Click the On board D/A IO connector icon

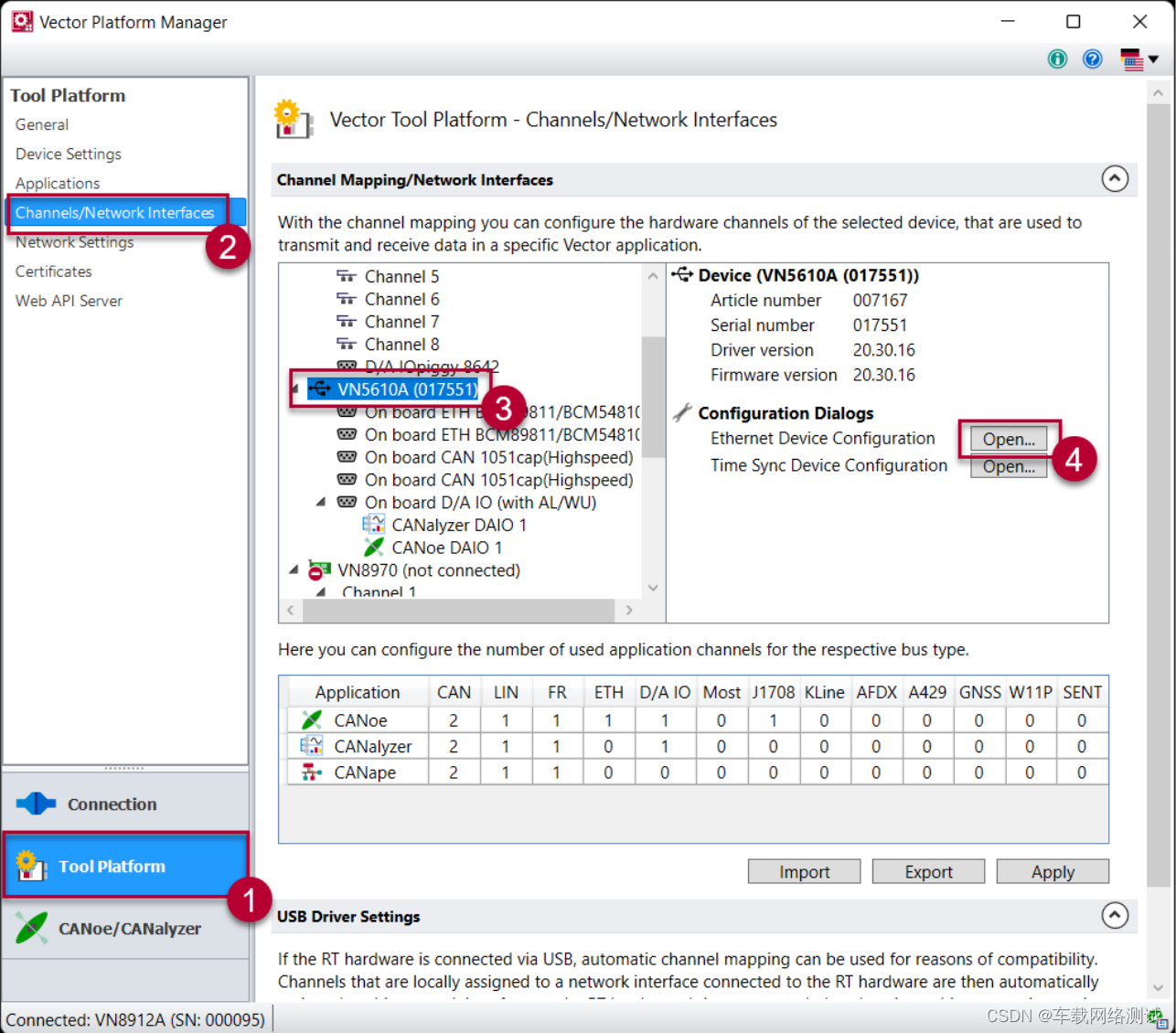[347, 502]
